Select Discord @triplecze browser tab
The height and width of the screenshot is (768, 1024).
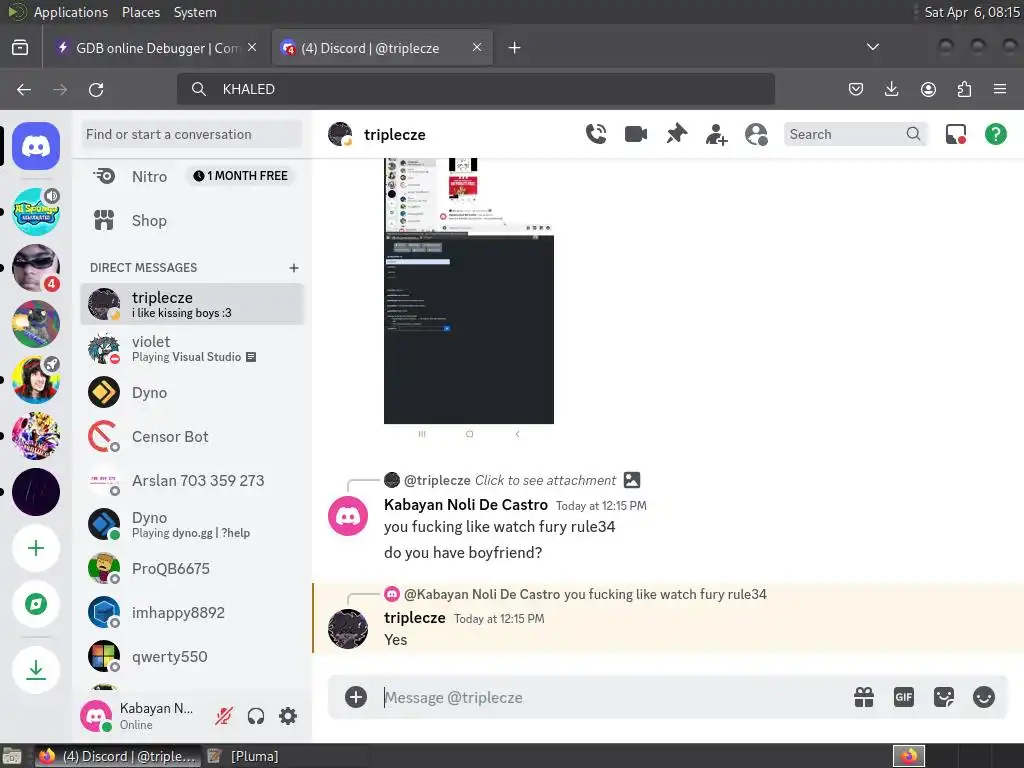(382, 48)
